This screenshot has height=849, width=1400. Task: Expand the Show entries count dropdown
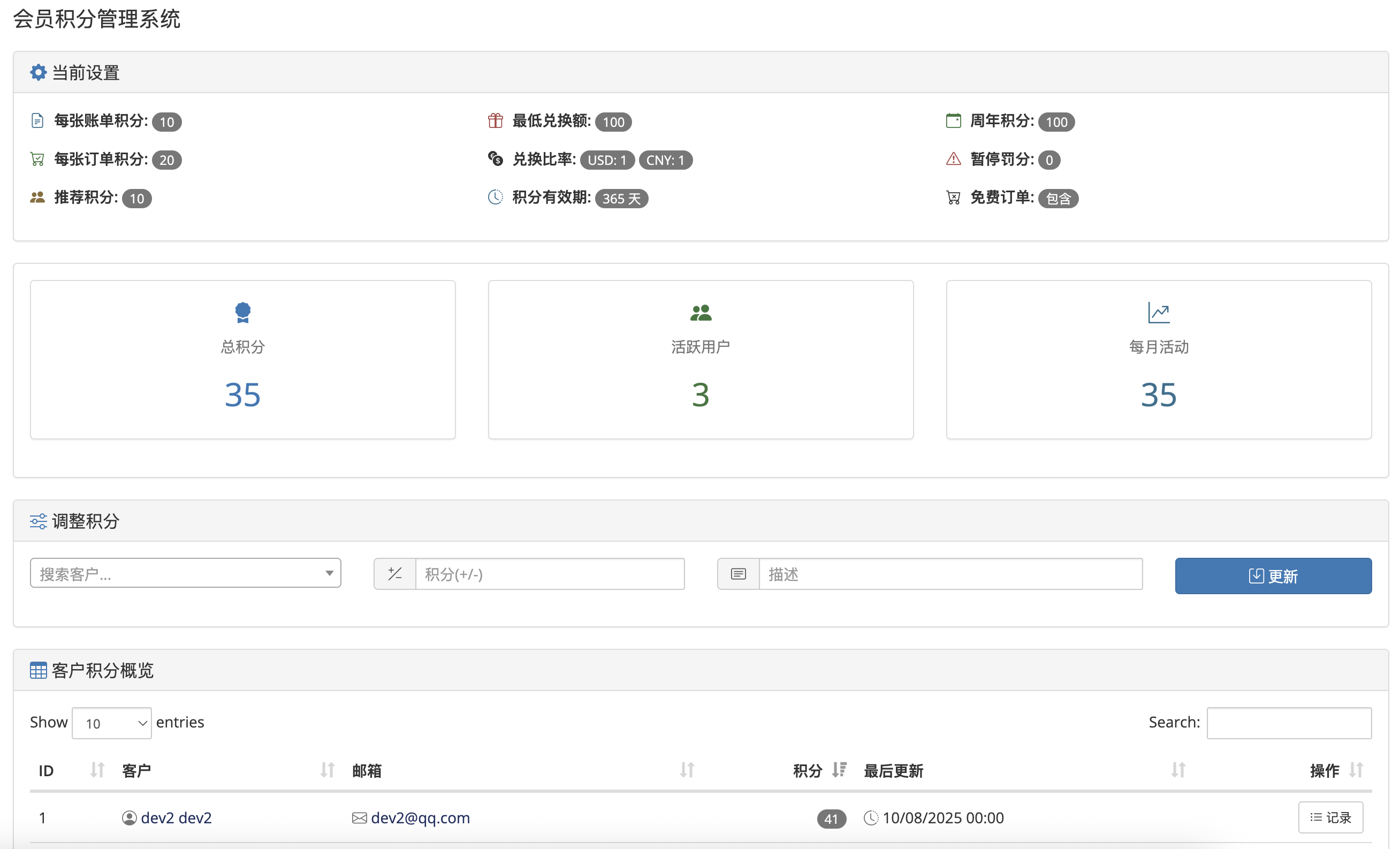pos(111,723)
